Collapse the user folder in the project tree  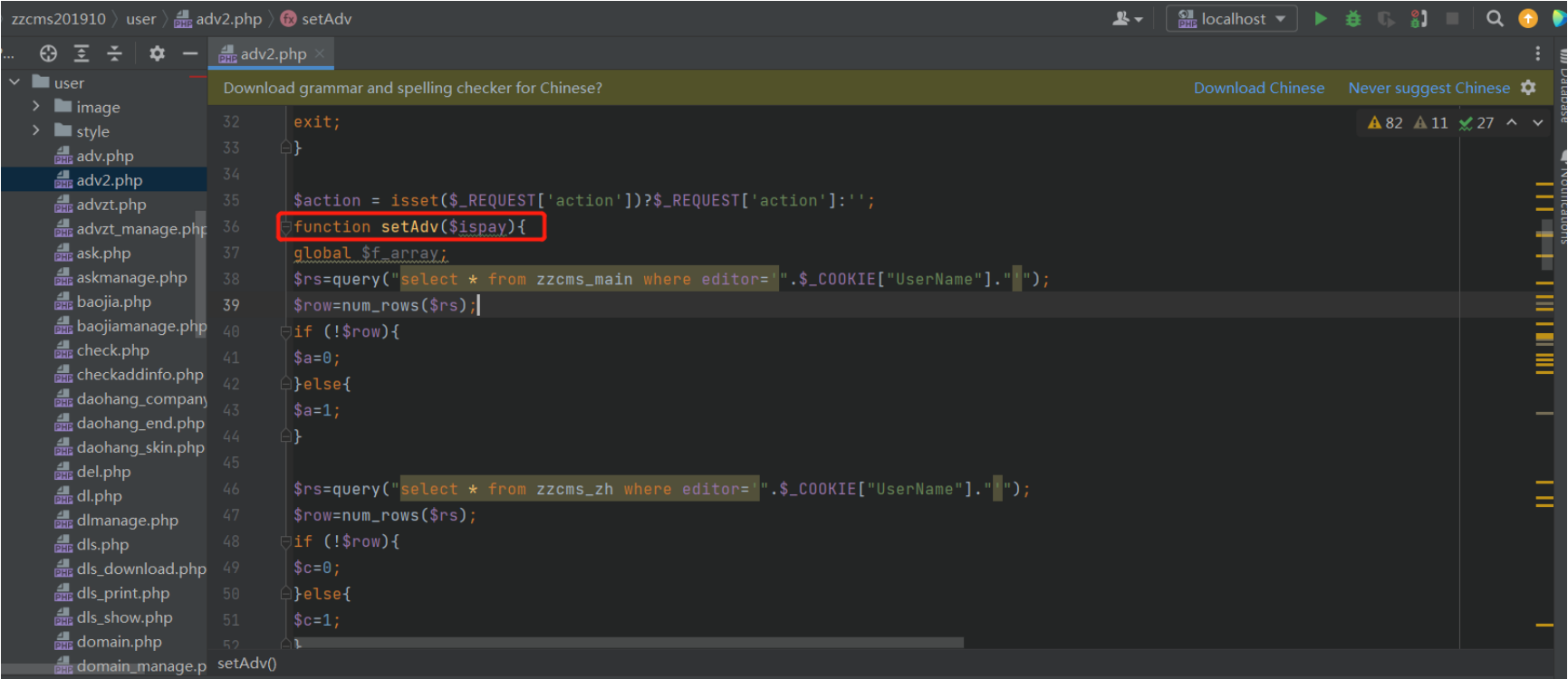point(14,82)
